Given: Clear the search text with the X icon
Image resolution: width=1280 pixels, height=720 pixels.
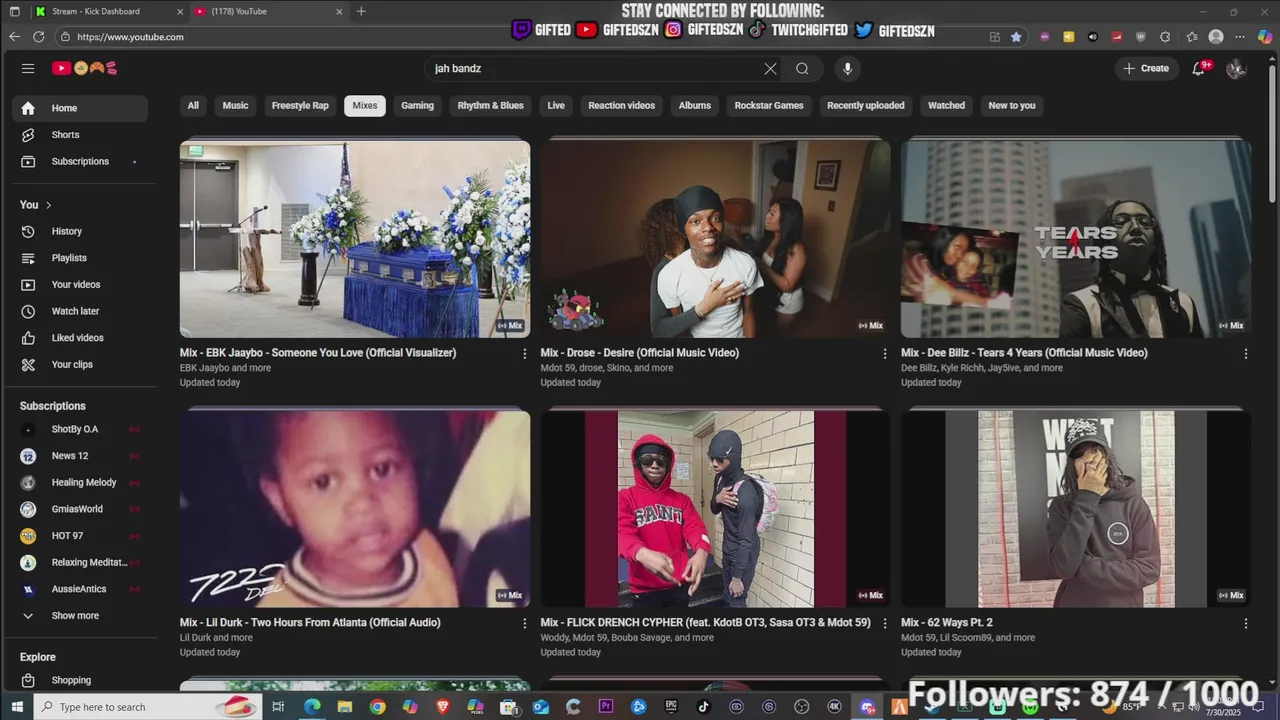Looking at the screenshot, I should tap(770, 69).
